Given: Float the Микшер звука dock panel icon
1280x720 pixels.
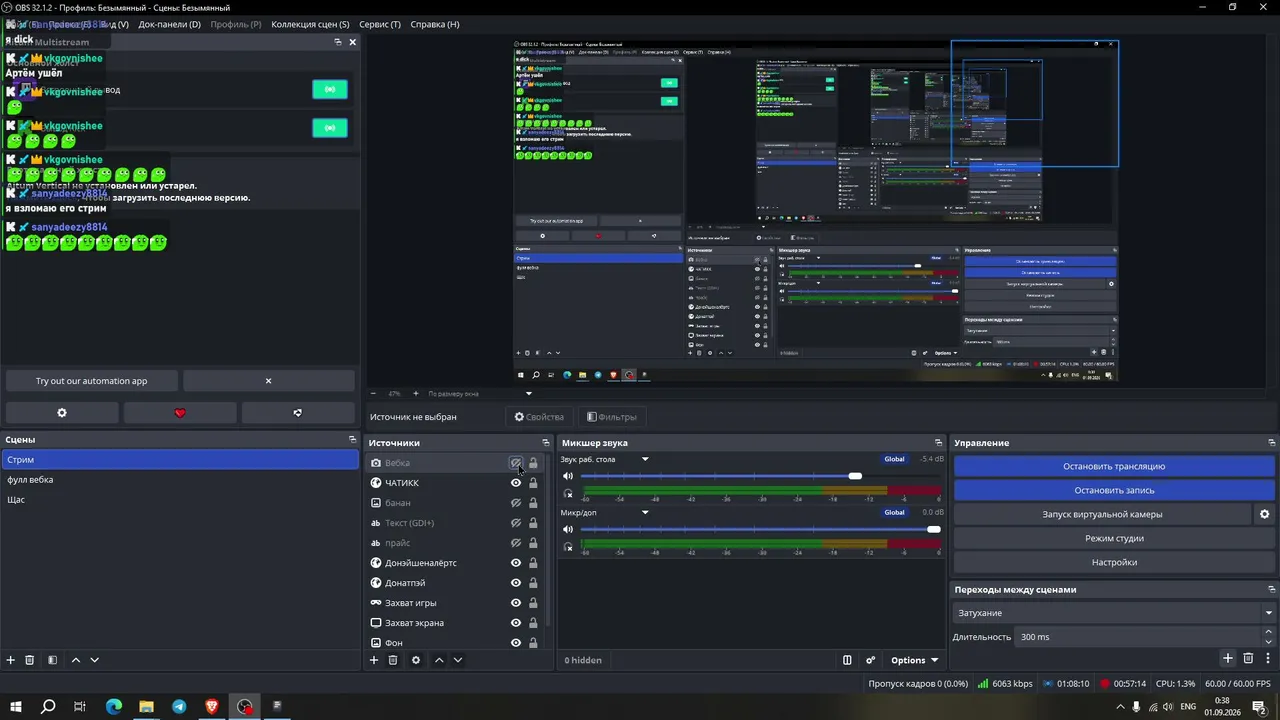Looking at the screenshot, I should point(938,442).
